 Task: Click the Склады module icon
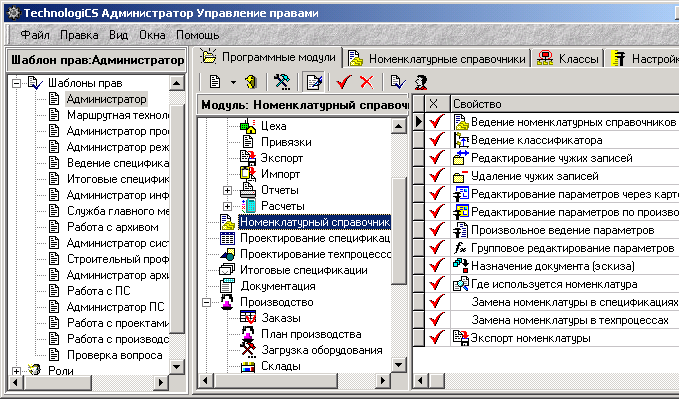click(248, 366)
